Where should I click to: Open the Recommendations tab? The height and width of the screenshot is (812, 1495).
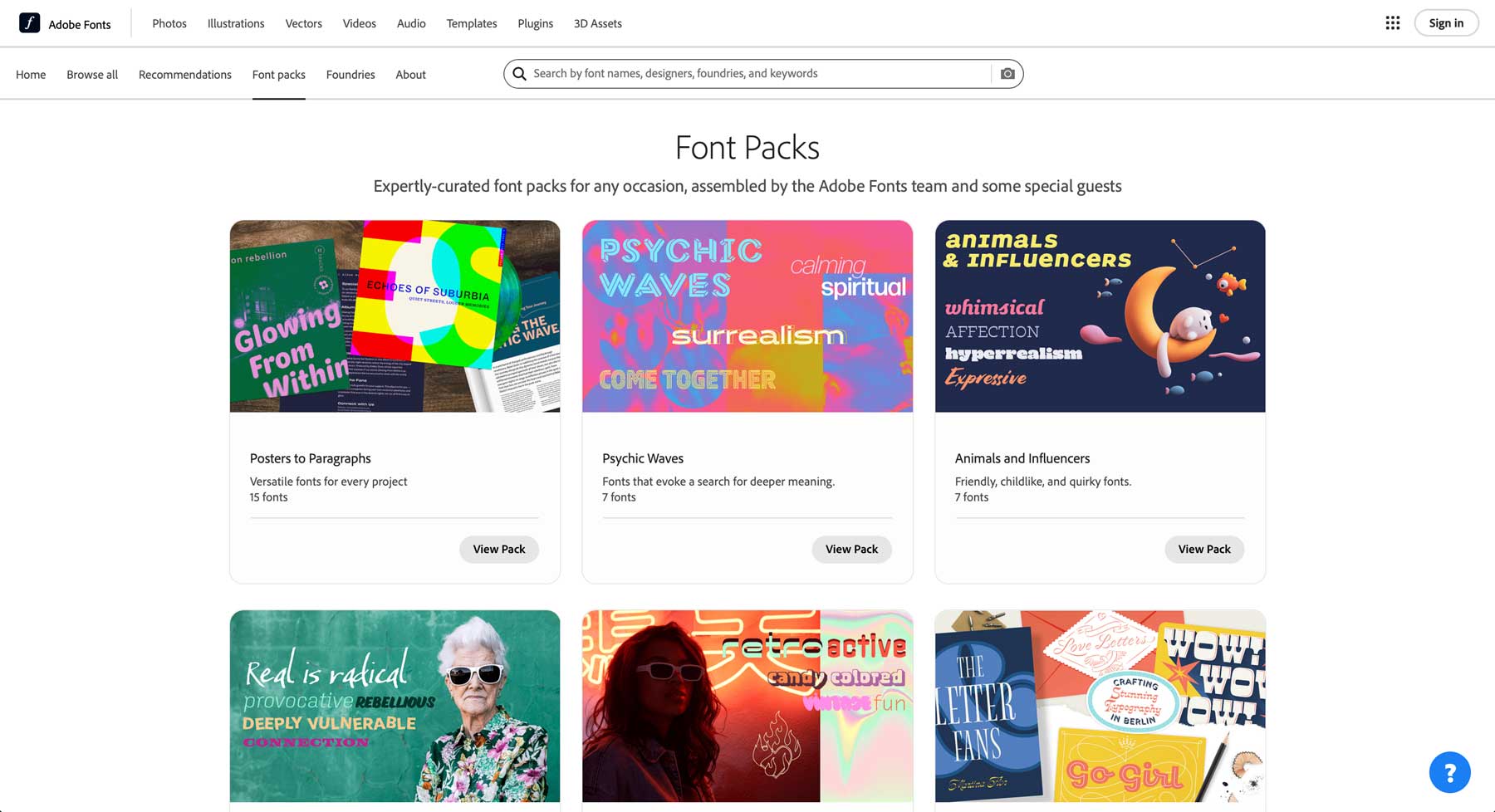click(x=185, y=75)
